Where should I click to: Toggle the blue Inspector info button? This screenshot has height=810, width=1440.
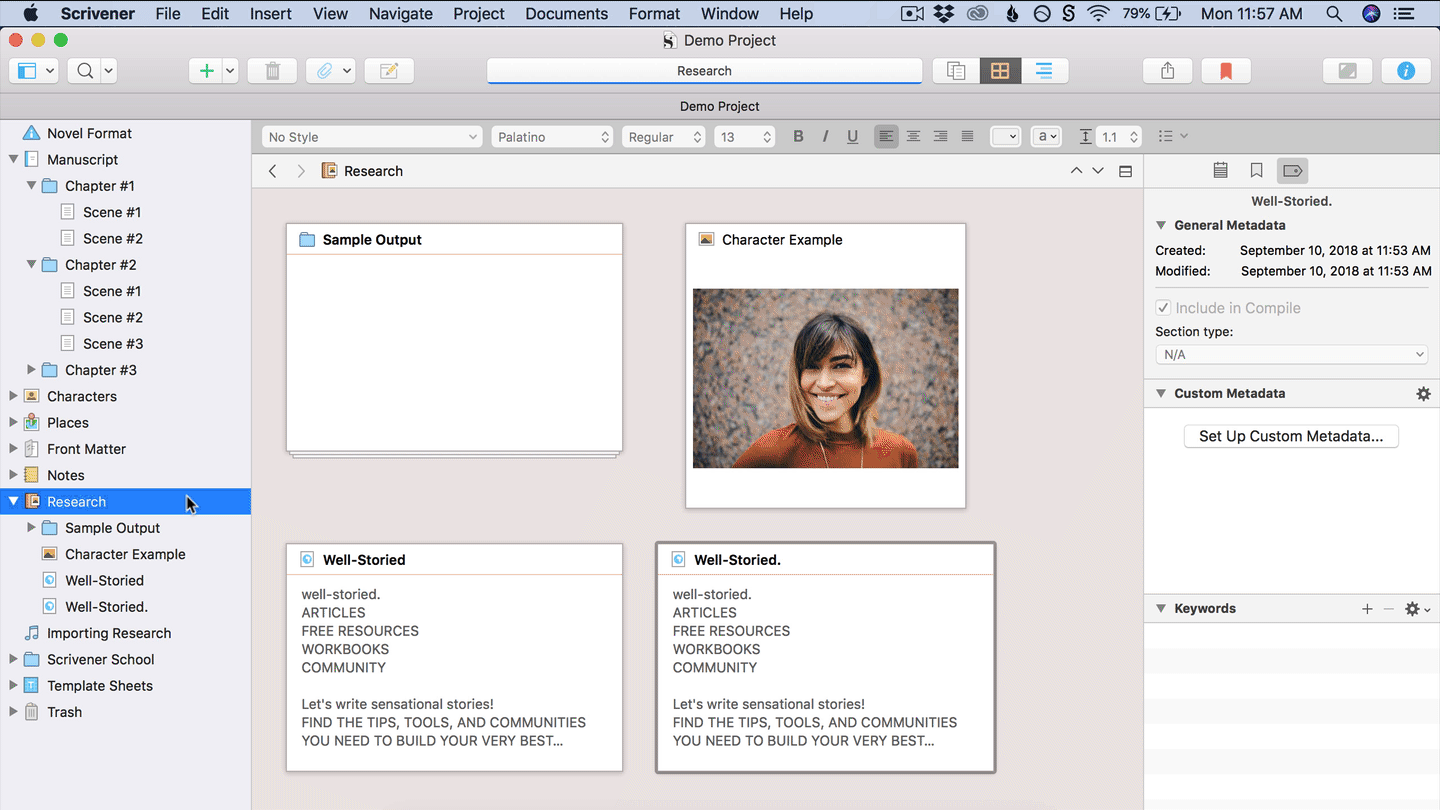click(x=1406, y=71)
